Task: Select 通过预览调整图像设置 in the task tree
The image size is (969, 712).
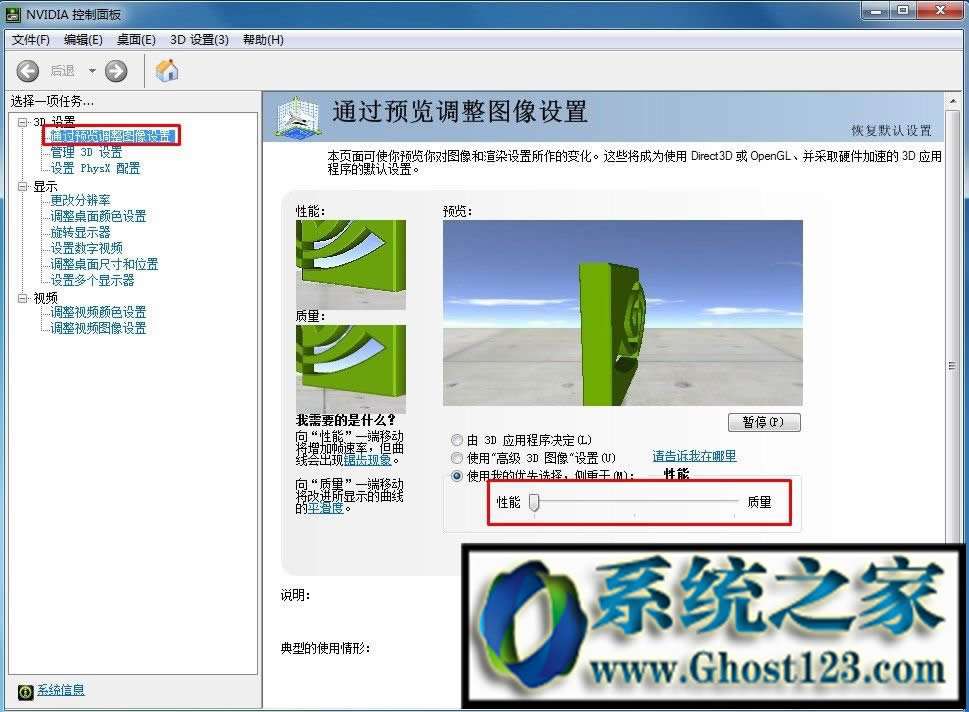Action: 111,136
